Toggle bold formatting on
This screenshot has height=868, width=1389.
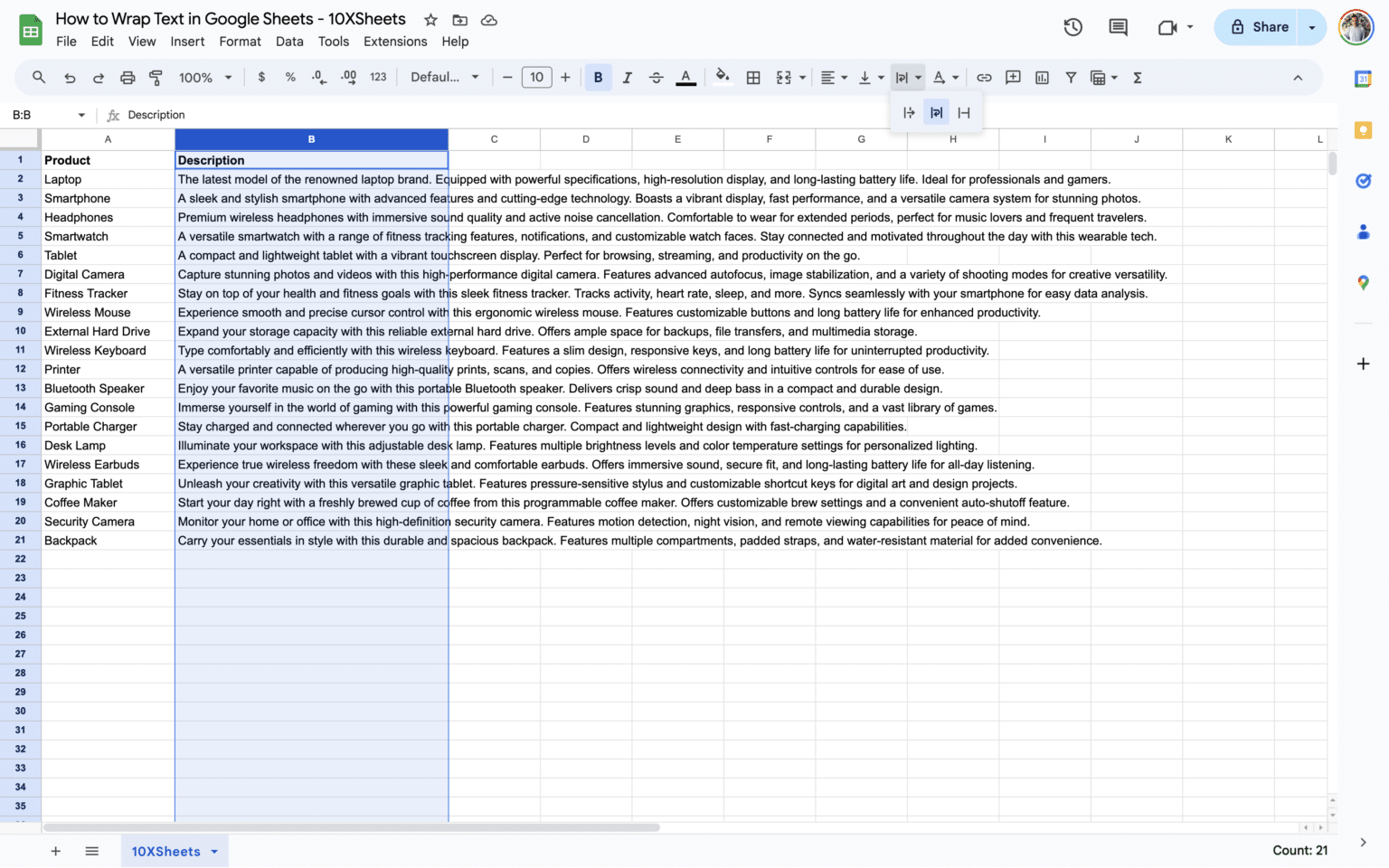point(598,77)
